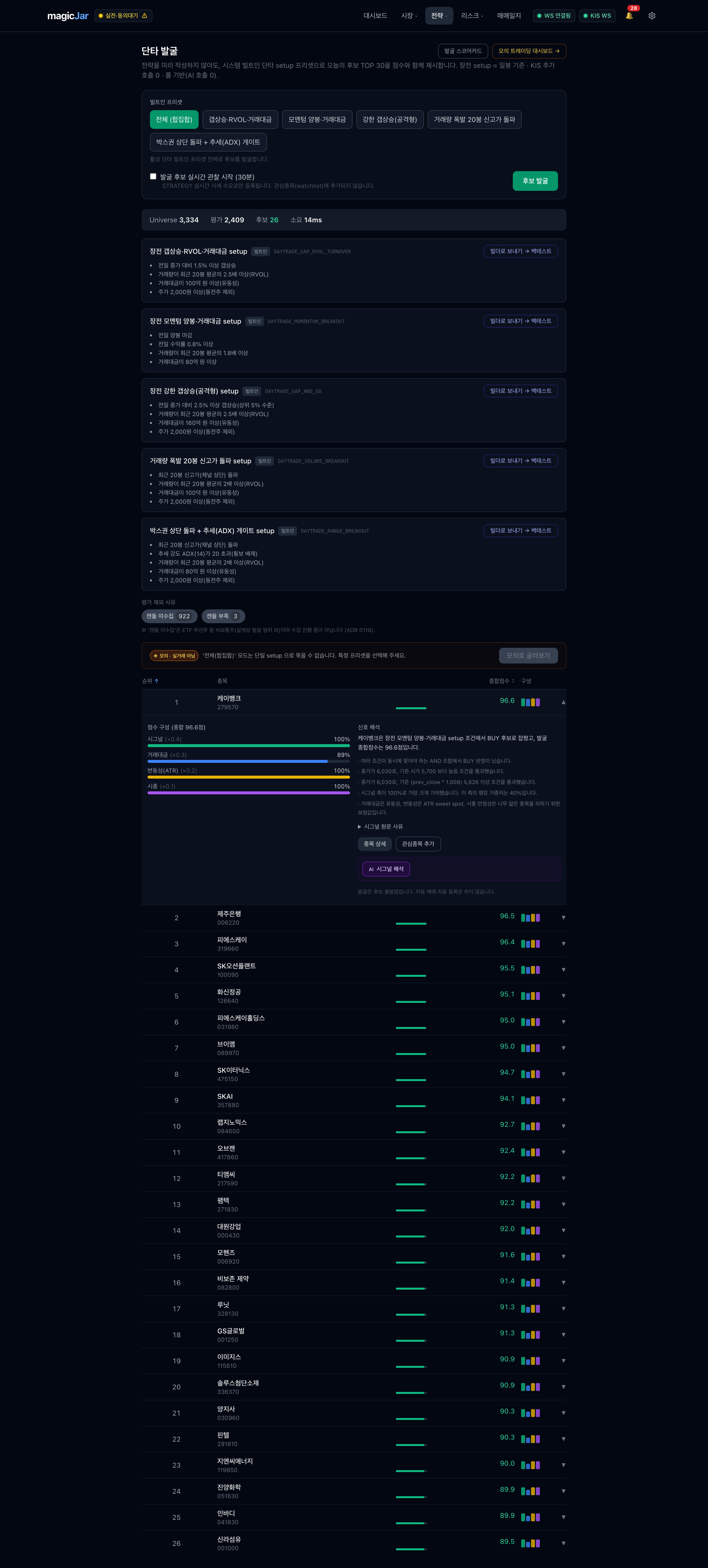Open the 전략 nav menu
708x1568 pixels.
pos(439,16)
